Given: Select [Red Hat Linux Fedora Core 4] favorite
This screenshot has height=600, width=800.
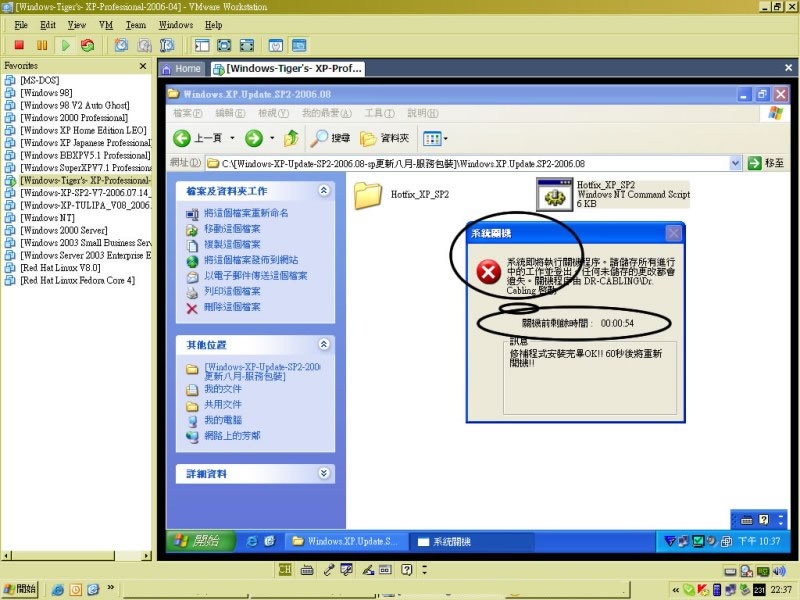Looking at the screenshot, I should (78, 280).
